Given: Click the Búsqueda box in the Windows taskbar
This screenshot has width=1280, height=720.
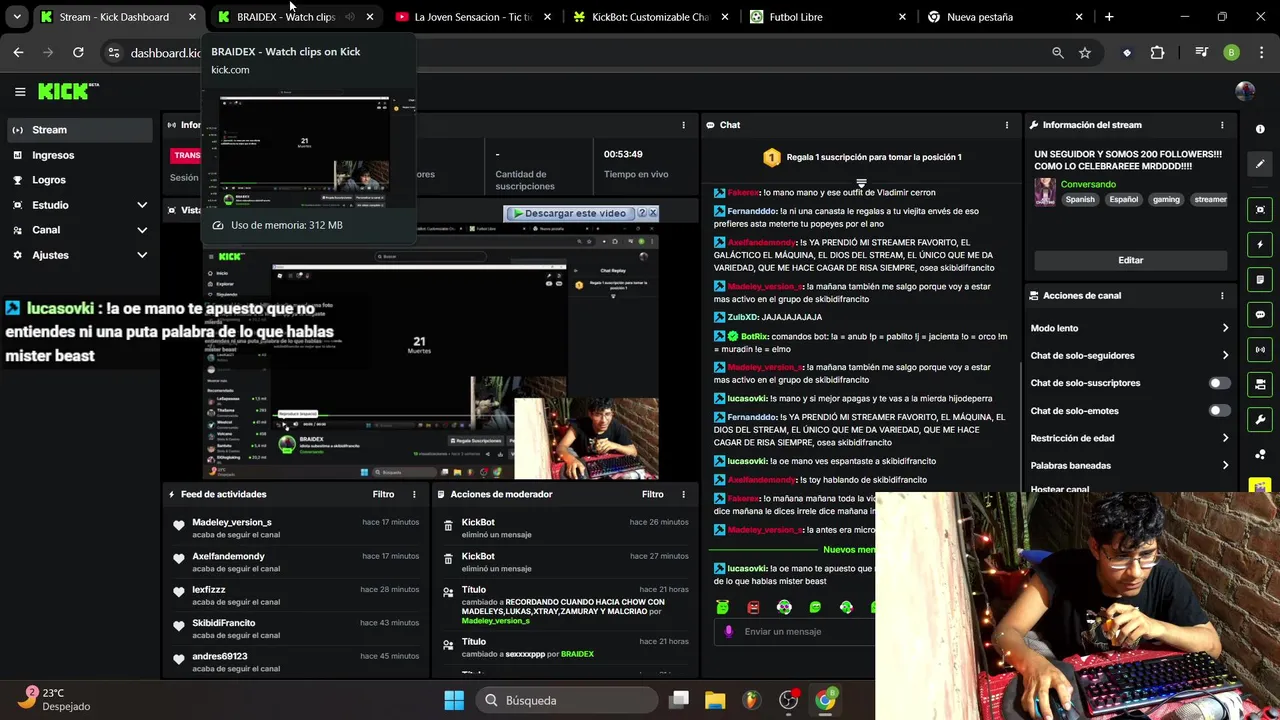Looking at the screenshot, I should pyautogui.click(x=567, y=700).
